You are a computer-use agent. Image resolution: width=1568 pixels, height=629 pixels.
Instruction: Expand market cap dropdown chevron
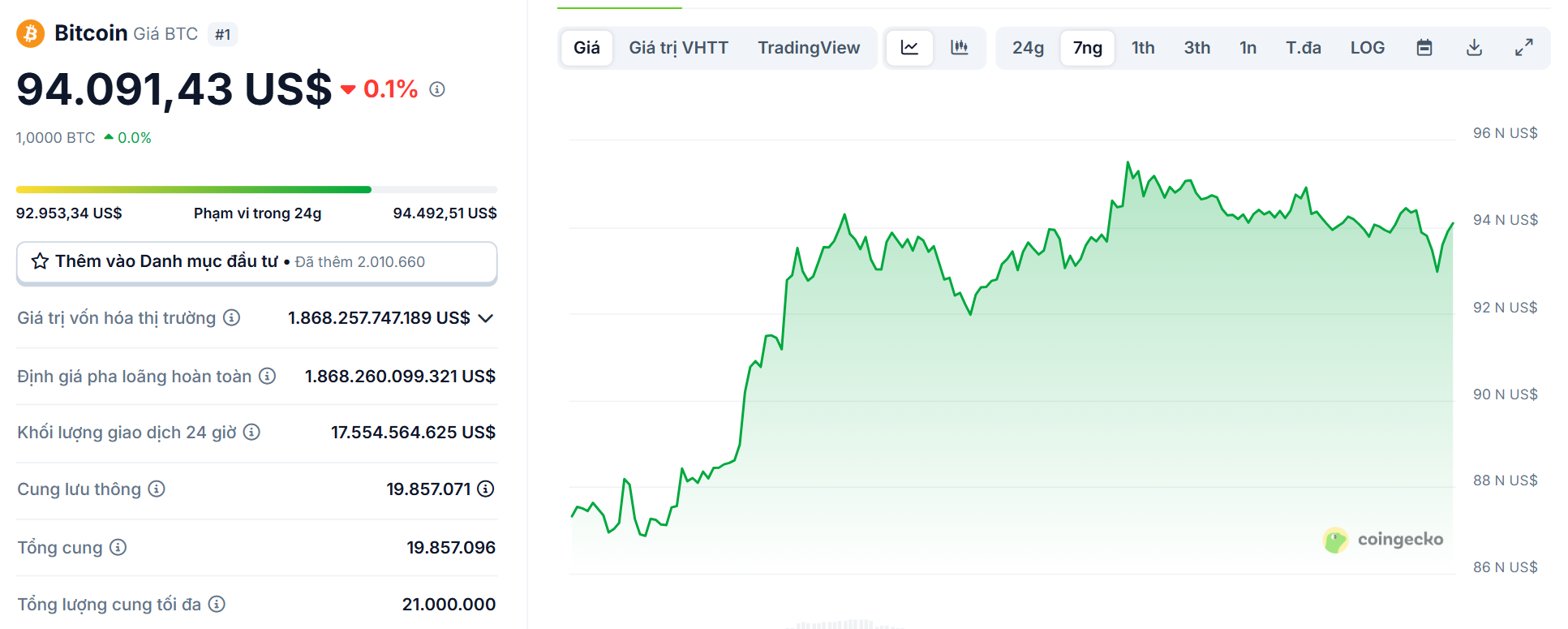(x=486, y=318)
